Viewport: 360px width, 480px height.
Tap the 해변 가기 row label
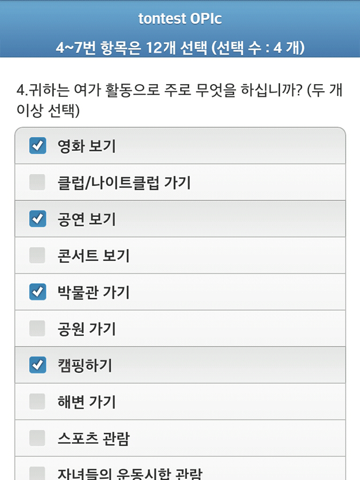point(87,402)
